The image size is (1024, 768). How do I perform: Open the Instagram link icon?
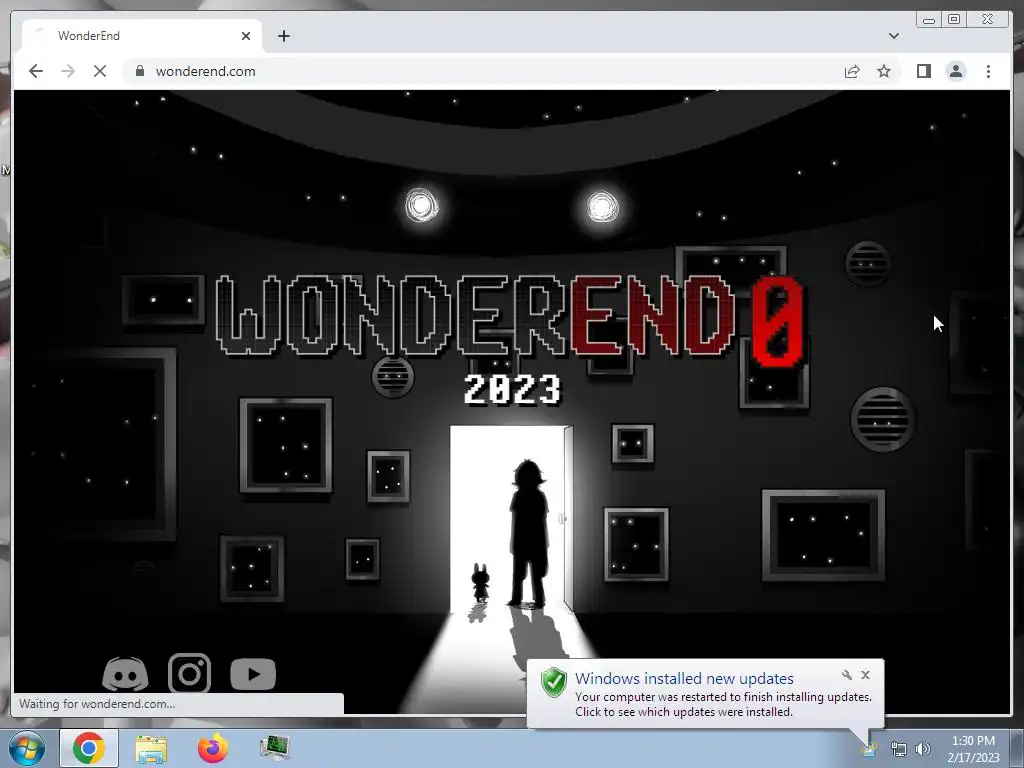[189, 673]
